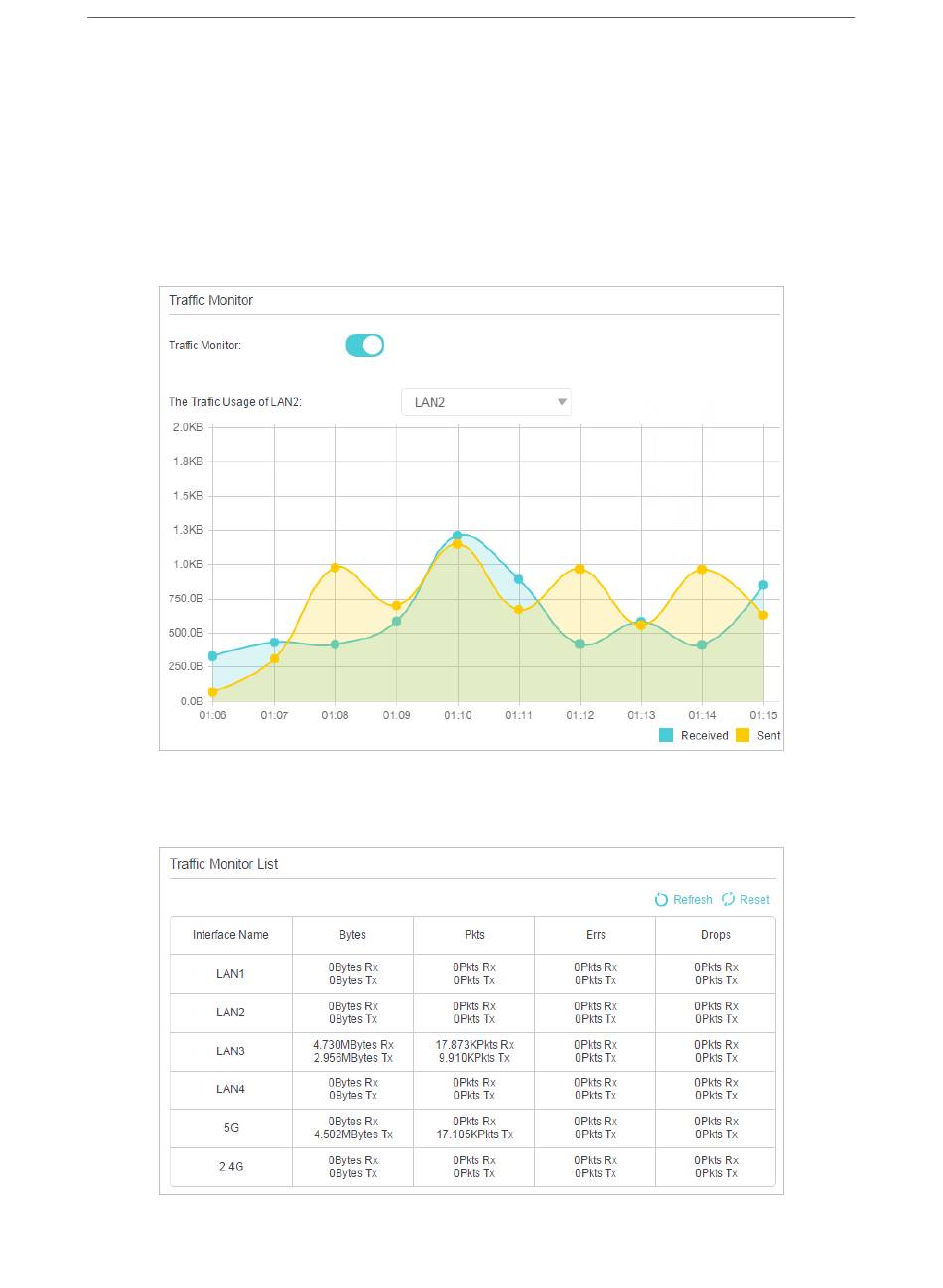Toggle the Received legend swatch

666,735
